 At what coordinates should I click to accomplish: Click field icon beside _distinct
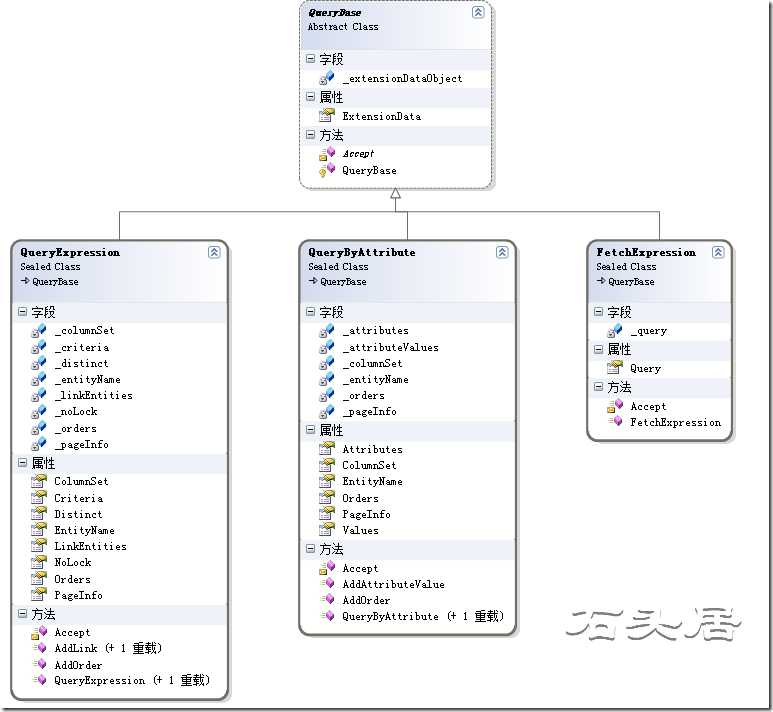click(x=38, y=363)
